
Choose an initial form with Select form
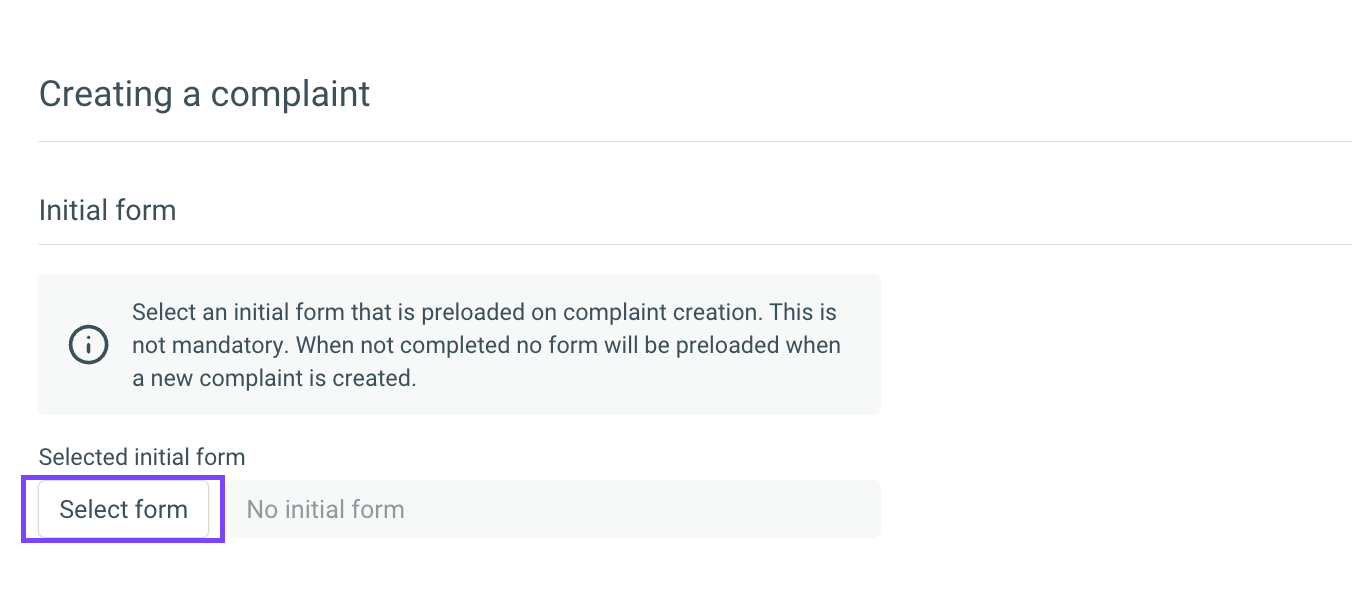point(123,509)
